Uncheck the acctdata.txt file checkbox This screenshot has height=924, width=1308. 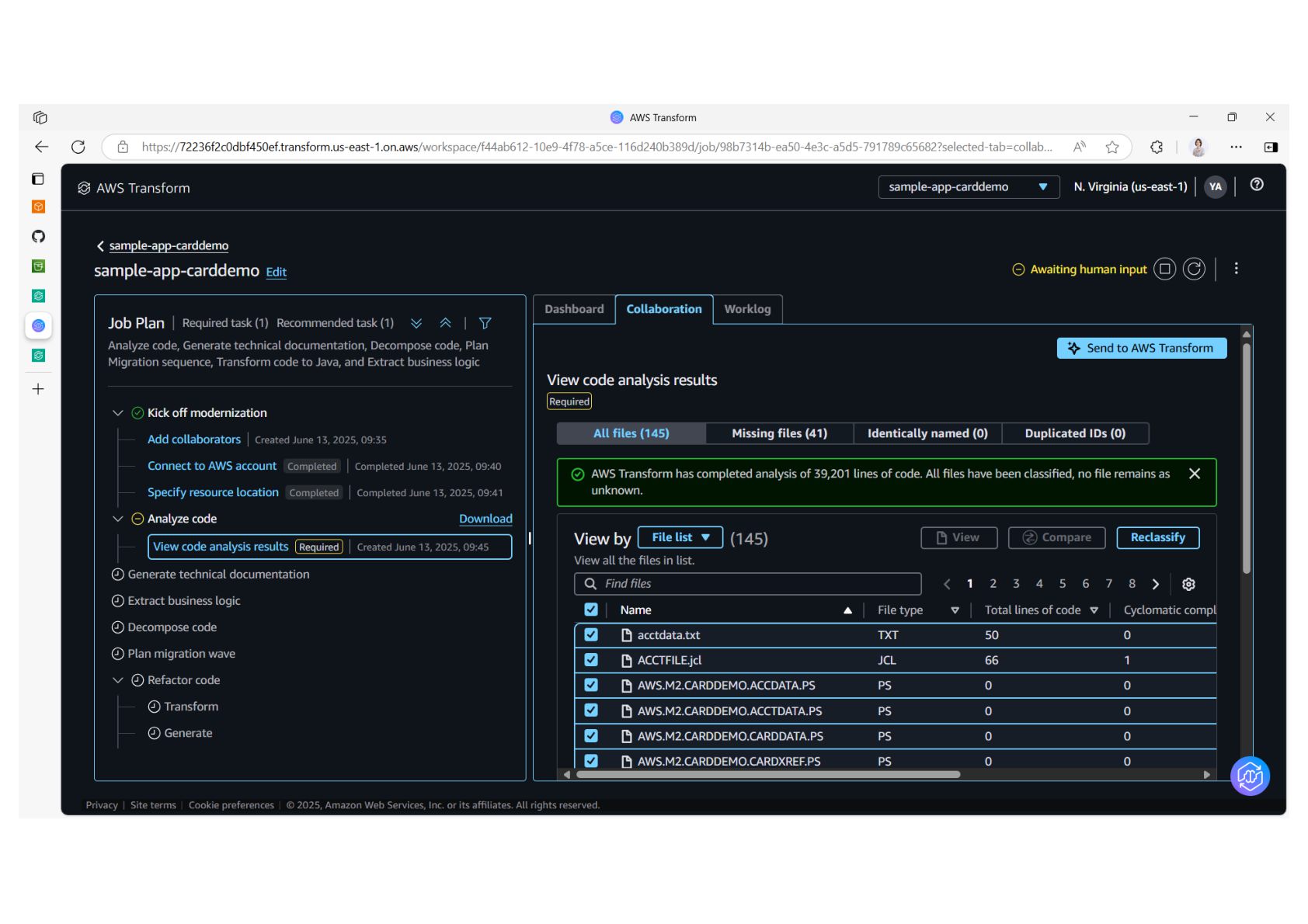point(591,635)
